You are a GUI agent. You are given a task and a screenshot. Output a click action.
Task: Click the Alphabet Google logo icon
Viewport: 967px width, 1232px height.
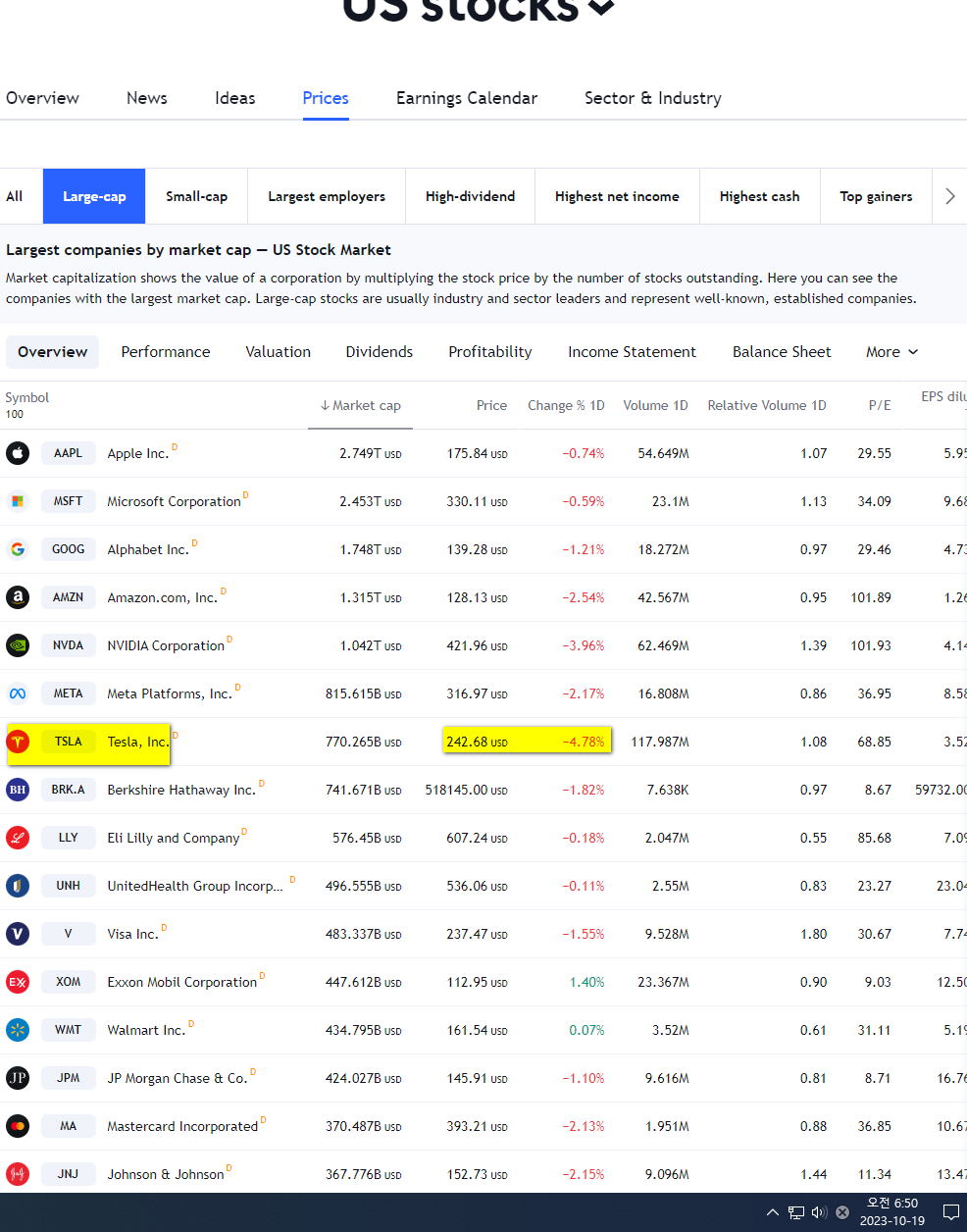click(18, 549)
